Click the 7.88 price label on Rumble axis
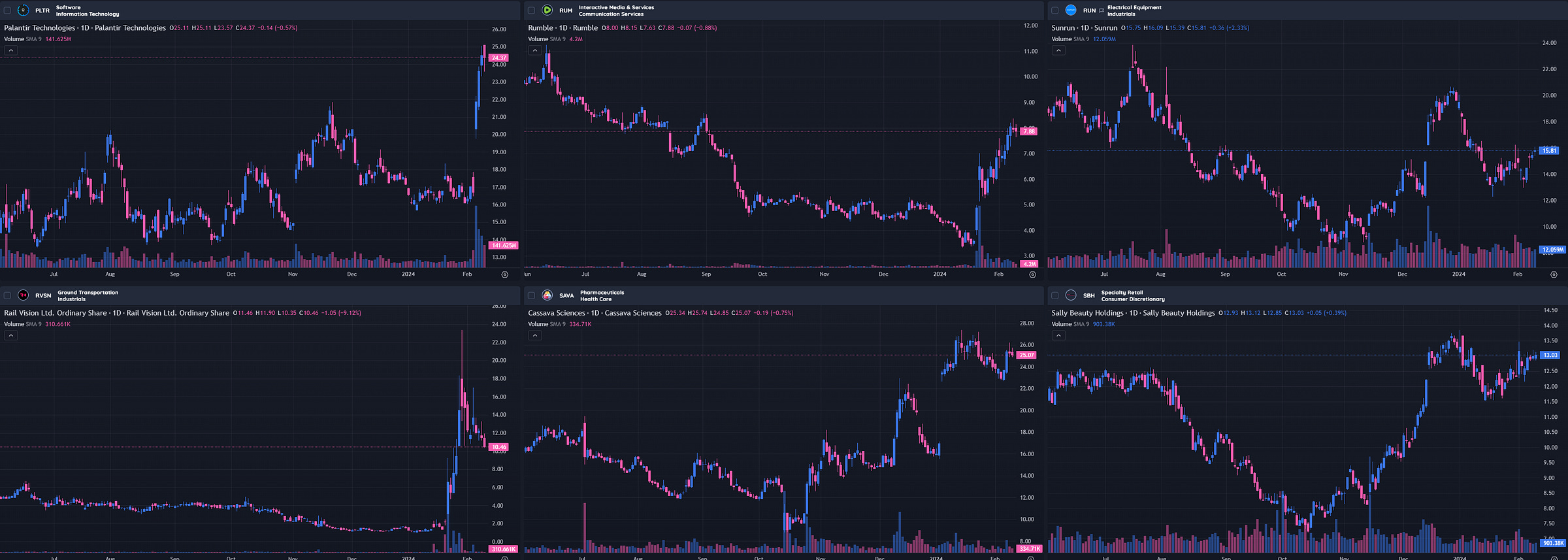Image resolution: width=1568 pixels, height=560 pixels. [x=1028, y=131]
